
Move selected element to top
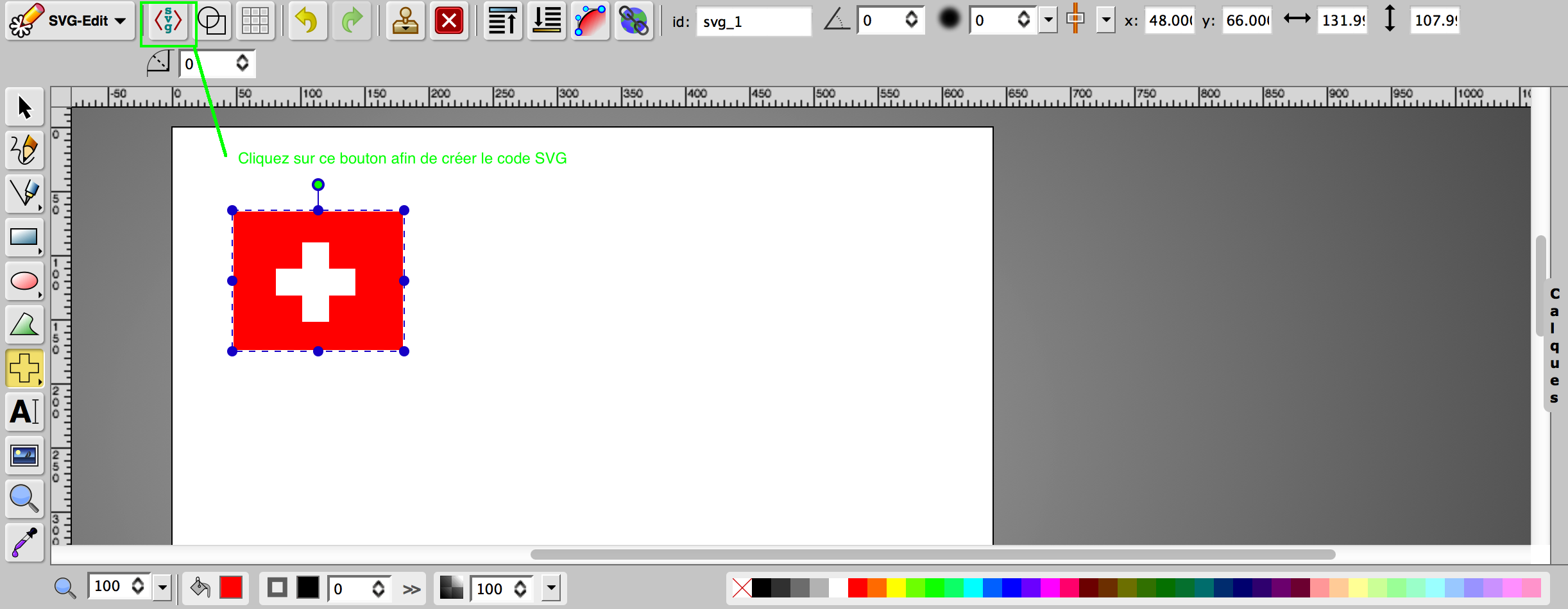tap(503, 21)
